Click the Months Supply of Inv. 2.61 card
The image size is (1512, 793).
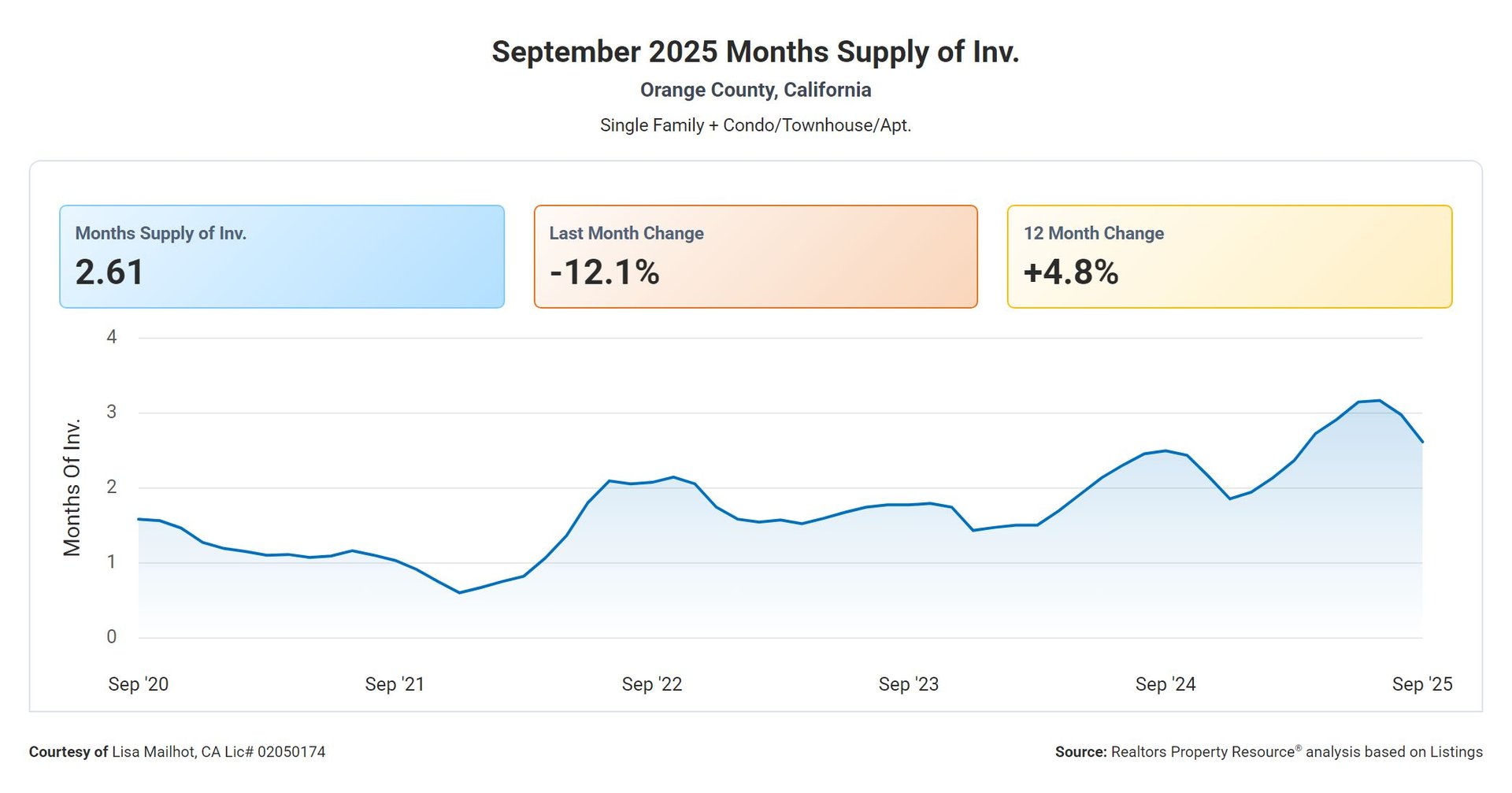[281, 257]
